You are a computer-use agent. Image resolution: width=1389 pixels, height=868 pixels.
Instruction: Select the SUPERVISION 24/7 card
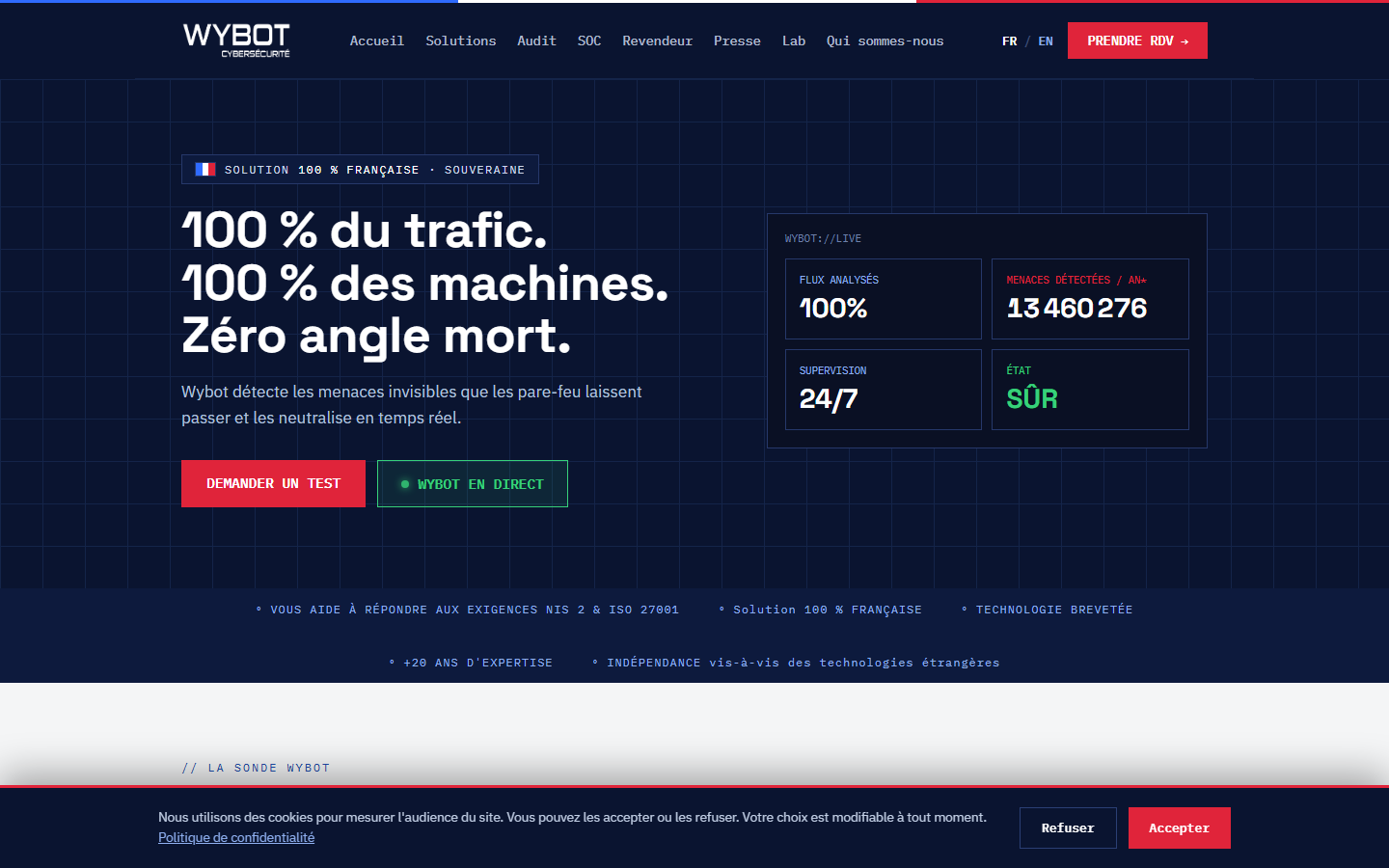pos(883,390)
